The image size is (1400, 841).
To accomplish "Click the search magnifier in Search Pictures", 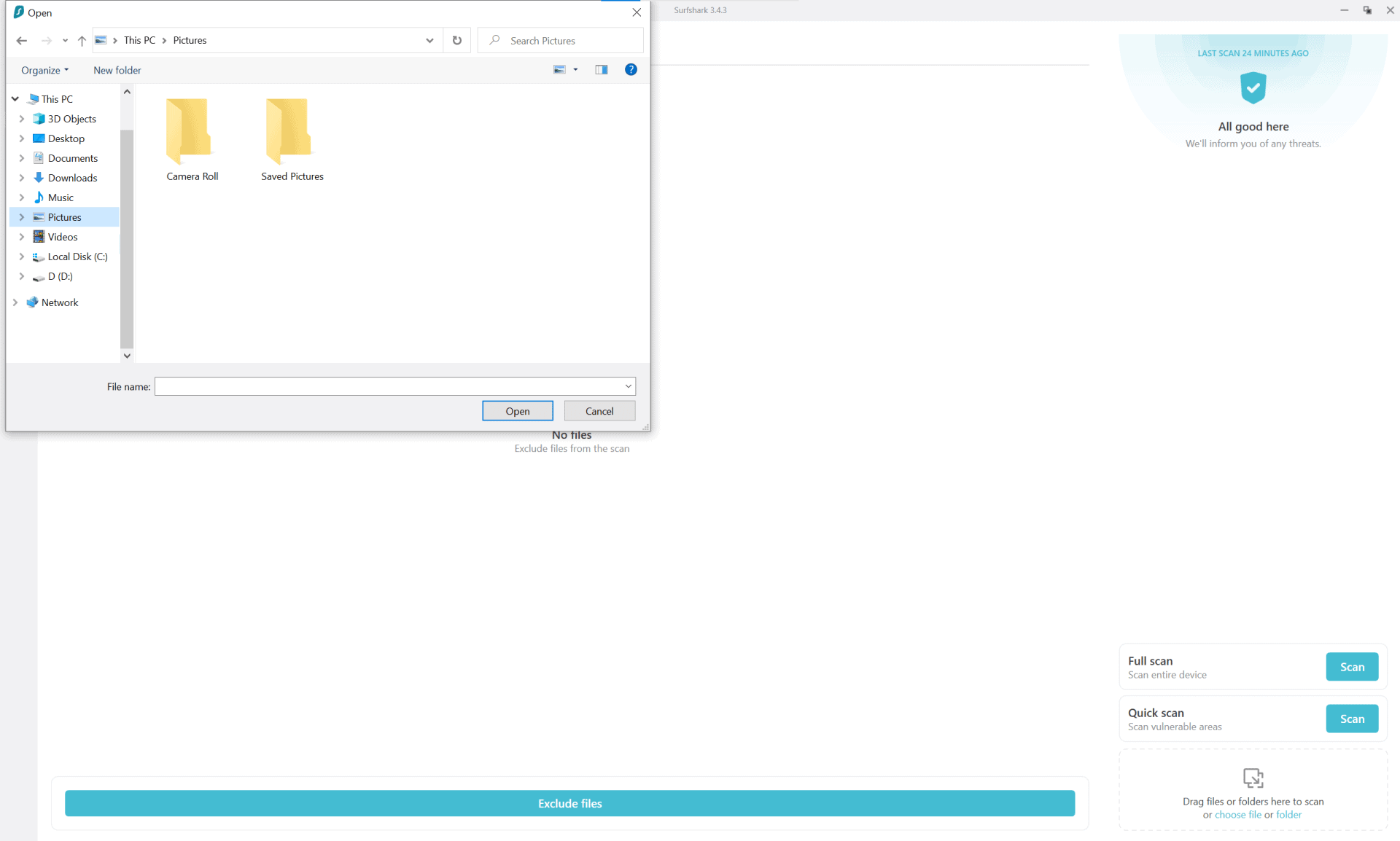I will click(495, 40).
